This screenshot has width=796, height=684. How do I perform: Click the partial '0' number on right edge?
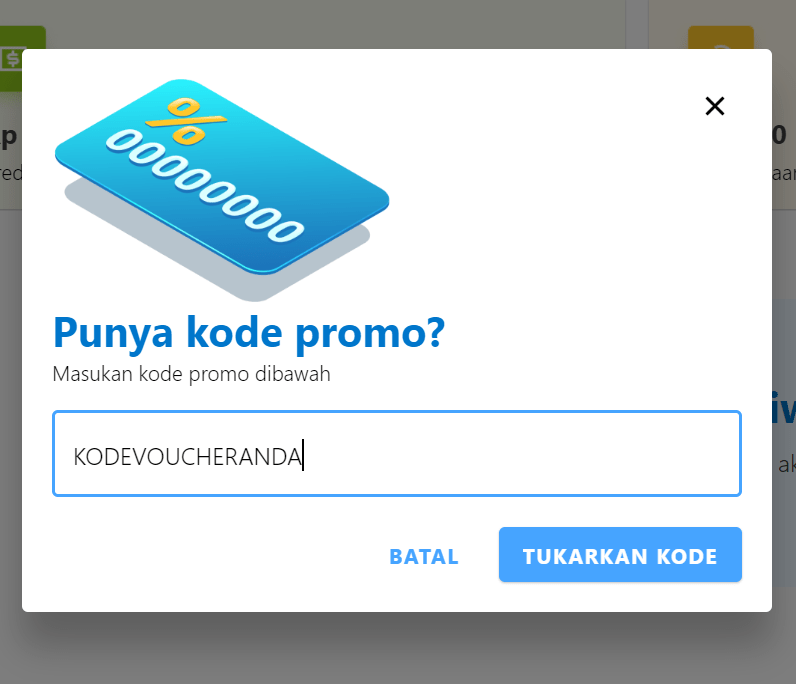click(x=779, y=135)
